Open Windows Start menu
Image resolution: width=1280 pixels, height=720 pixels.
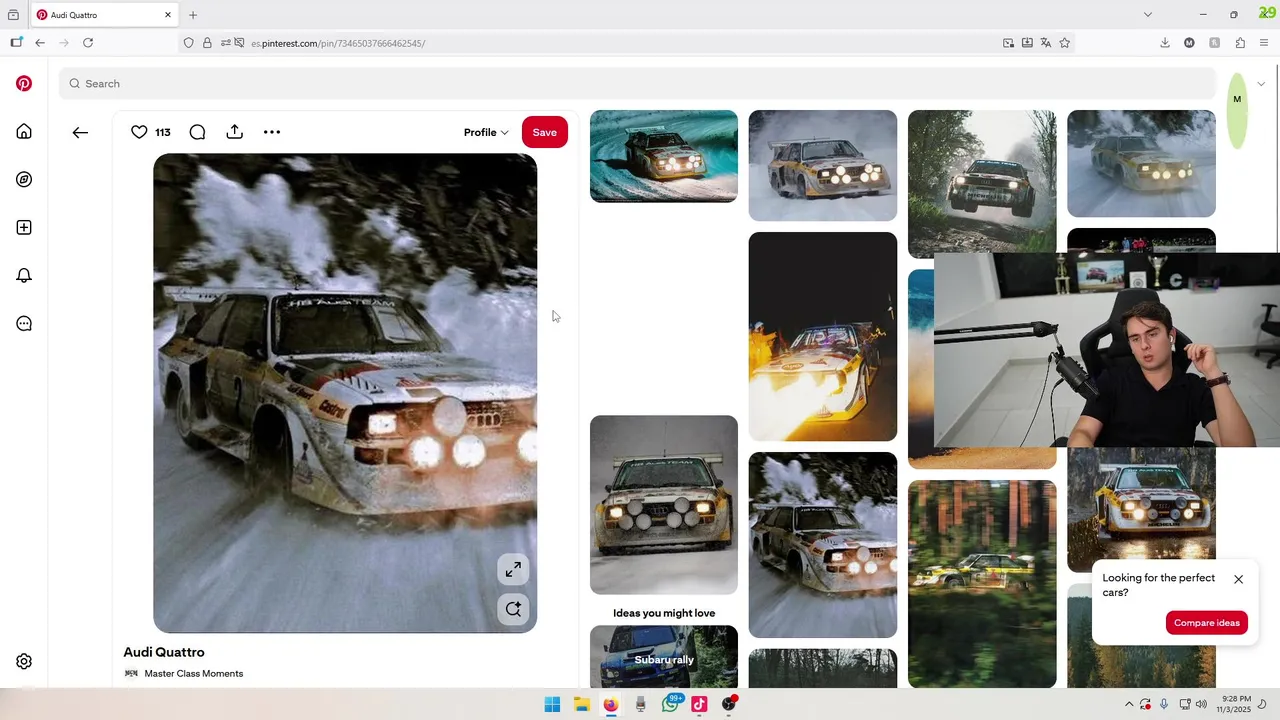point(552,704)
